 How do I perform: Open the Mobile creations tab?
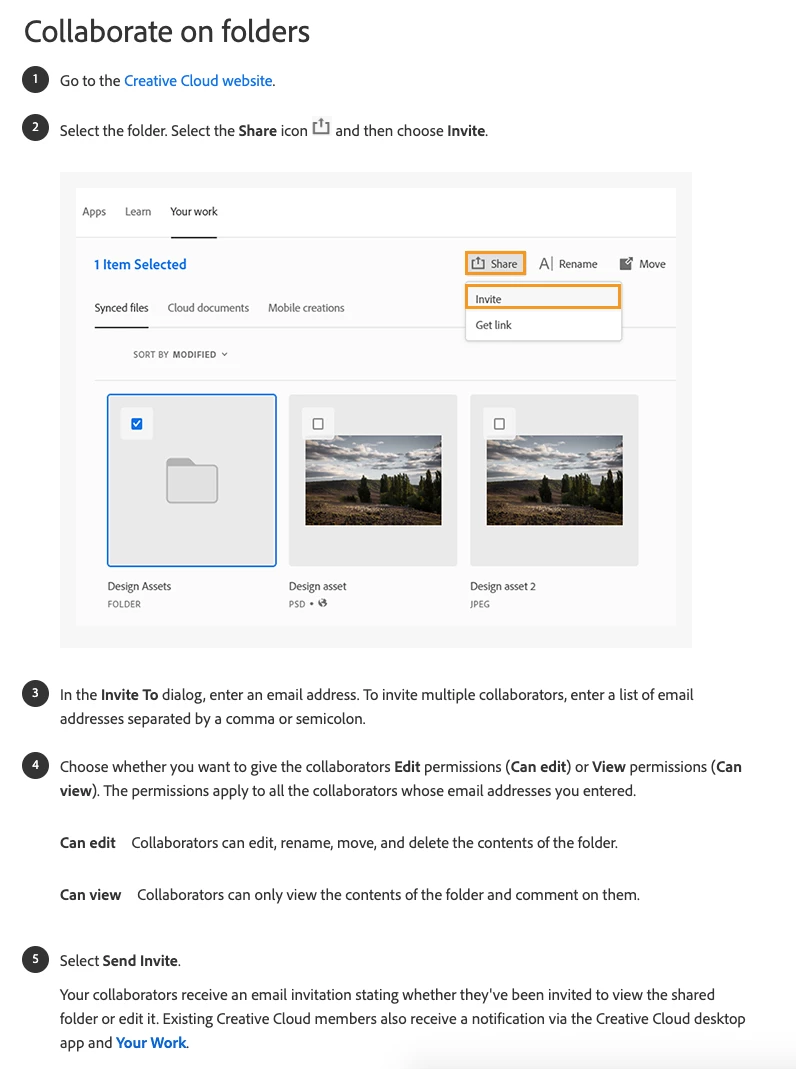(x=306, y=307)
